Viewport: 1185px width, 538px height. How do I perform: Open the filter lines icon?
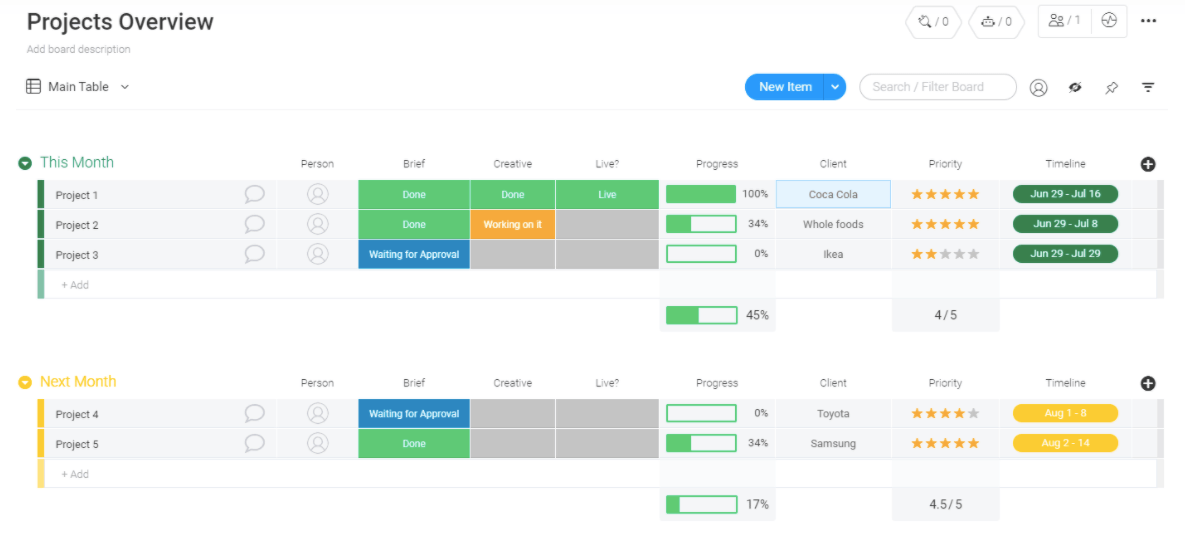[x=1148, y=88]
